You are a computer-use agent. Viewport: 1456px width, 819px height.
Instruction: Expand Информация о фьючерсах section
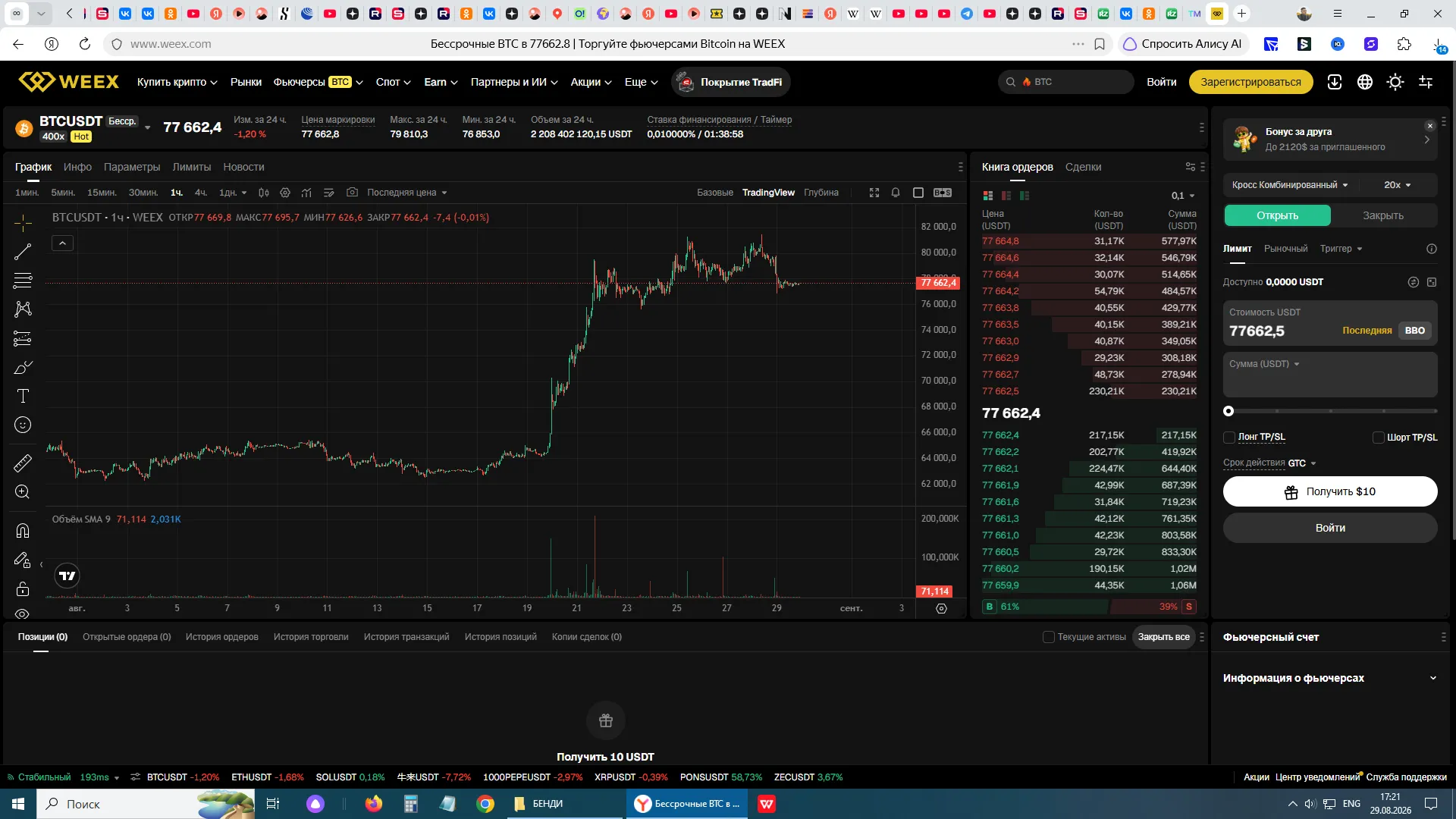[x=1330, y=678]
